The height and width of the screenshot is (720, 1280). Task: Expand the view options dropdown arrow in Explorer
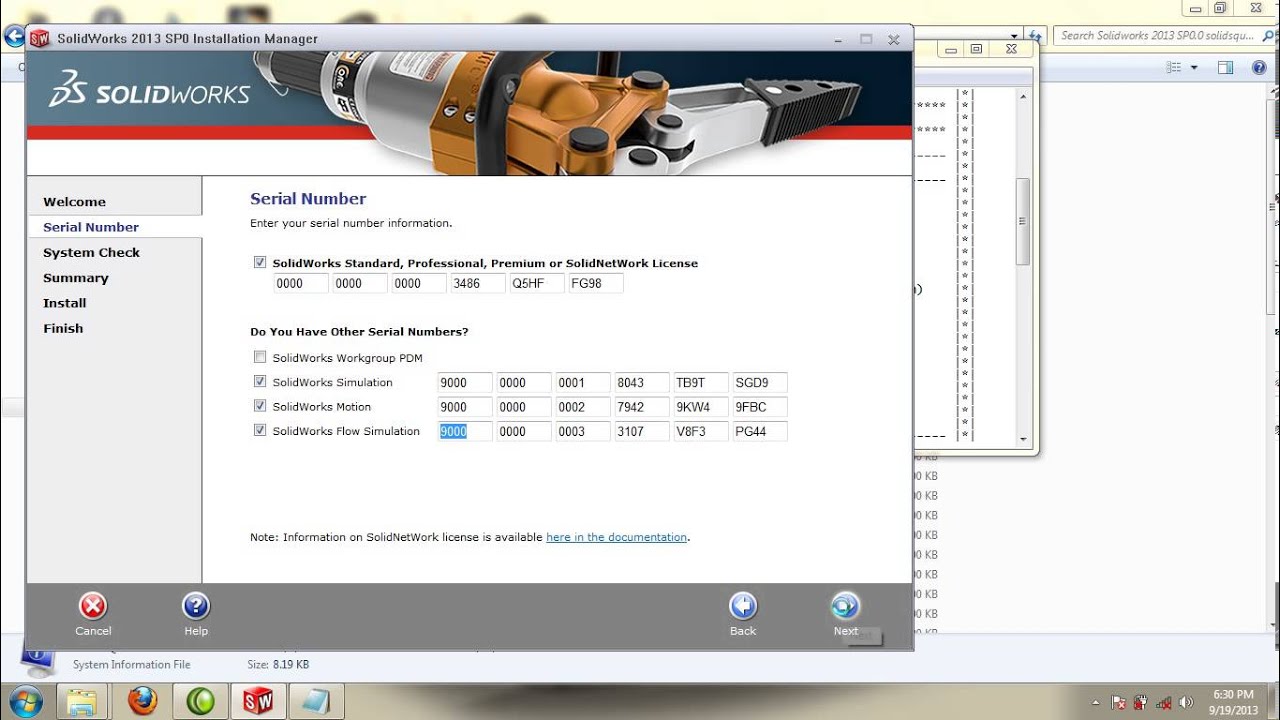click(x=1194, y=67)
